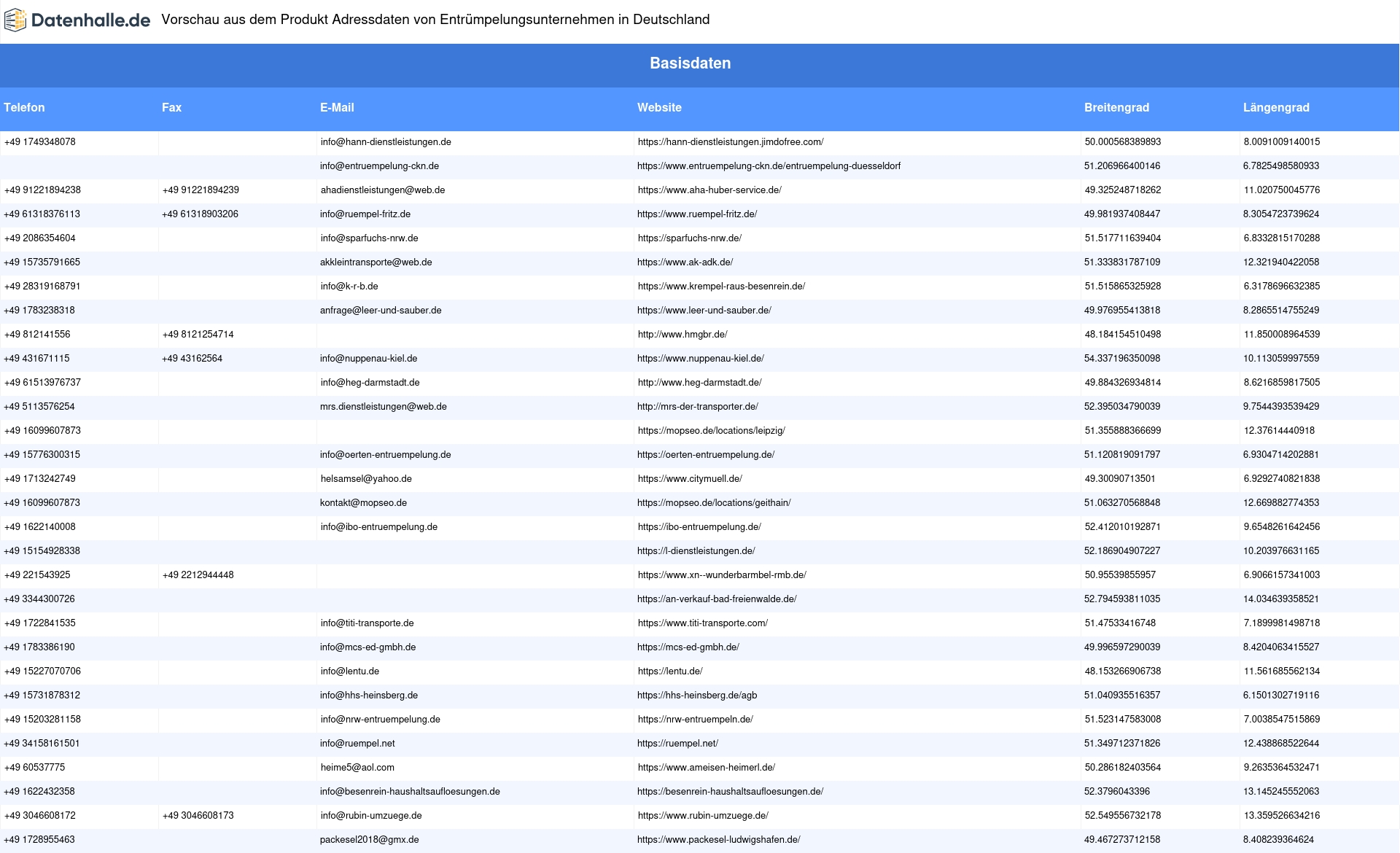Click fax number +49 61318903206

click(200, 214)
